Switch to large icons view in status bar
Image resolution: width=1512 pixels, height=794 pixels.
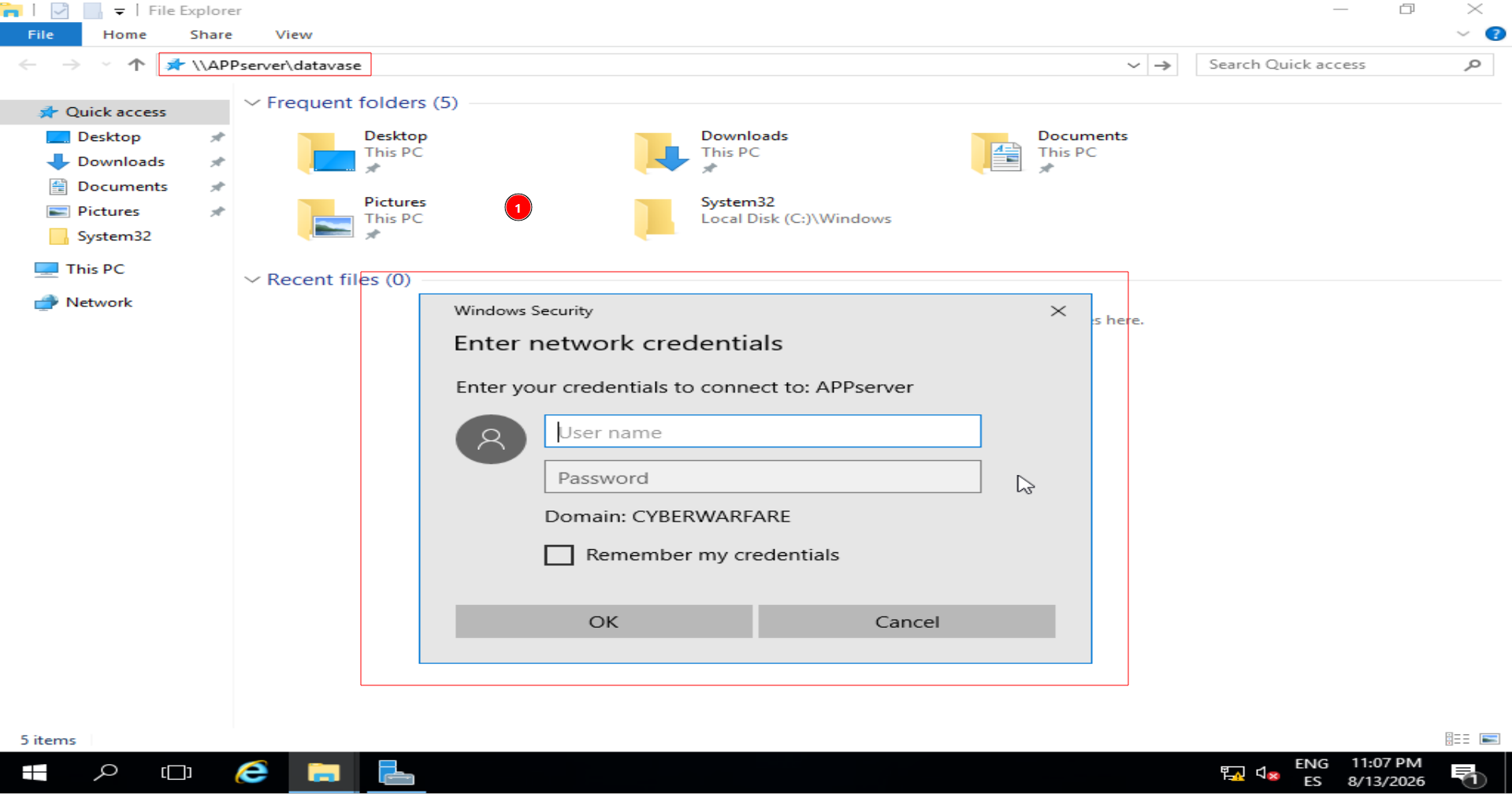click(x=1489, y=739)
